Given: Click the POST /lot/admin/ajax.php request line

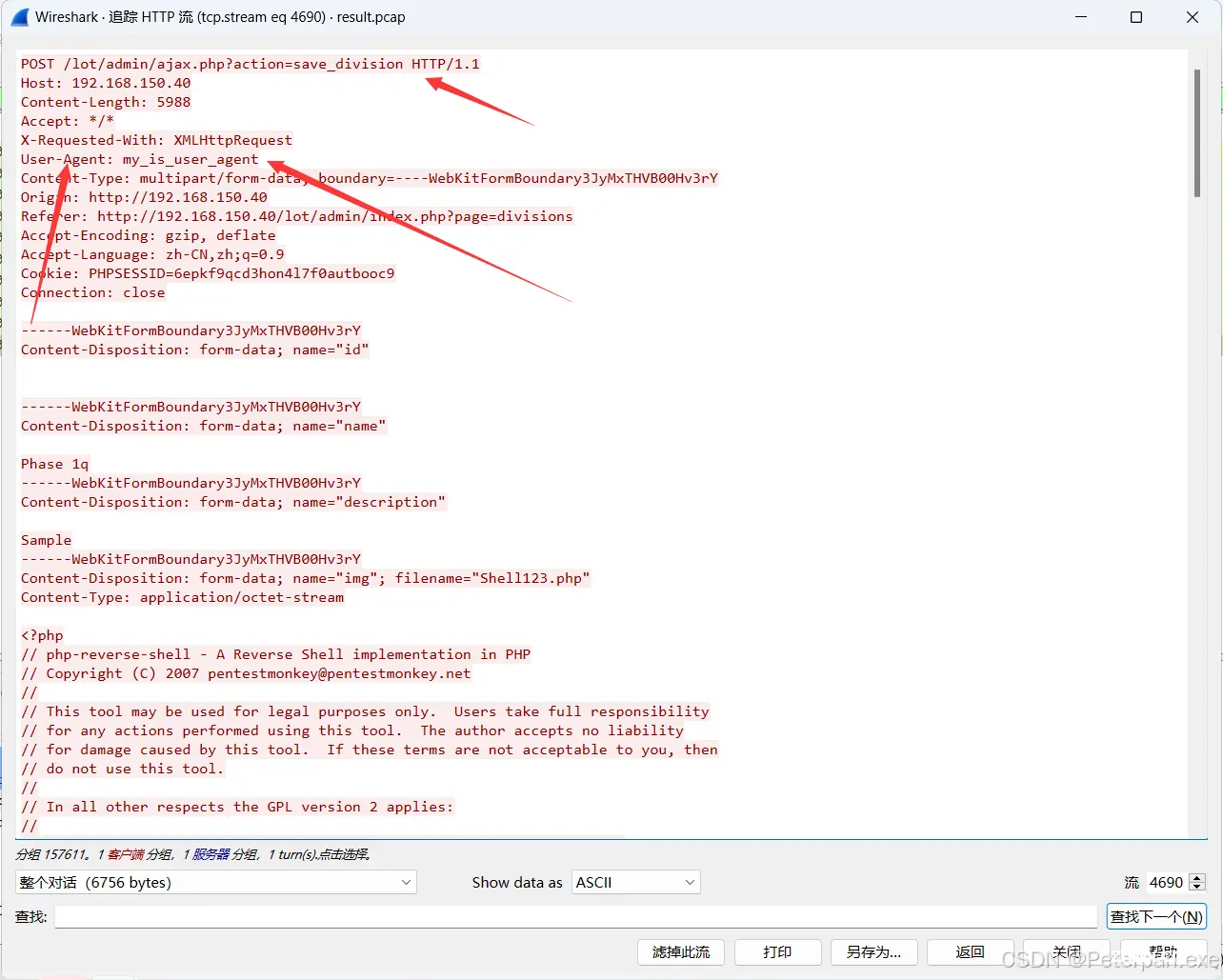Looking at the screenshot, I should [251, 64].
